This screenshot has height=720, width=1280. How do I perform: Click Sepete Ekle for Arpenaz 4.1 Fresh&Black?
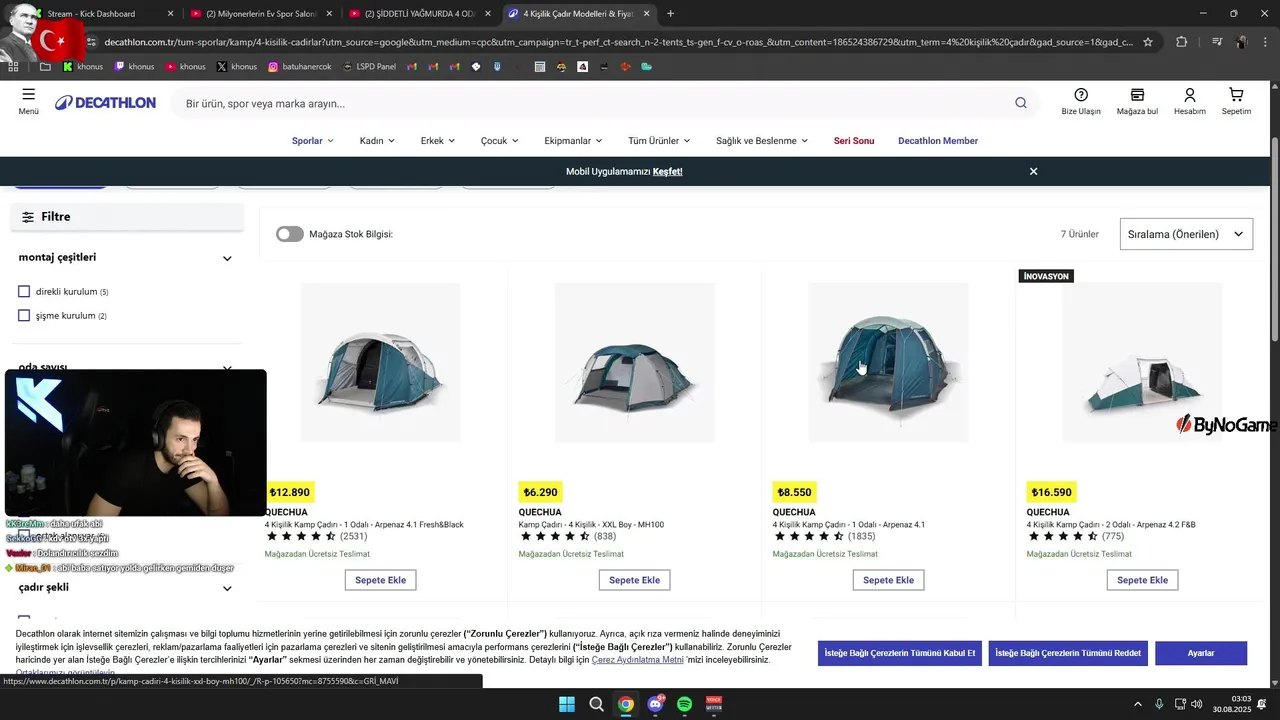coord(380,580)
